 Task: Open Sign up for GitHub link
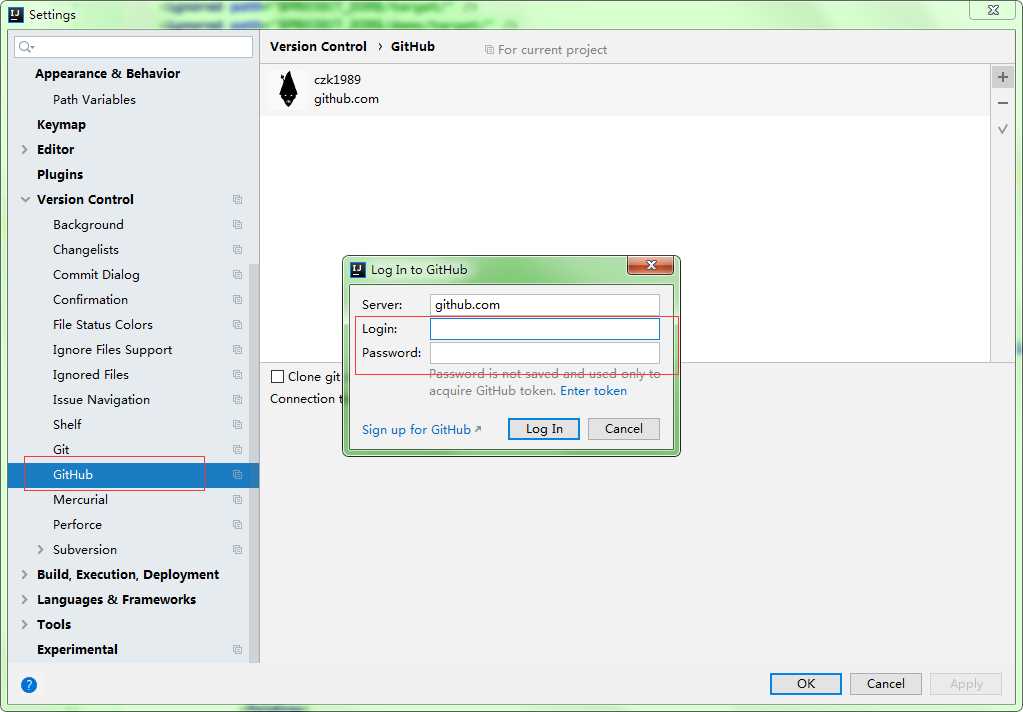point(421,429)
